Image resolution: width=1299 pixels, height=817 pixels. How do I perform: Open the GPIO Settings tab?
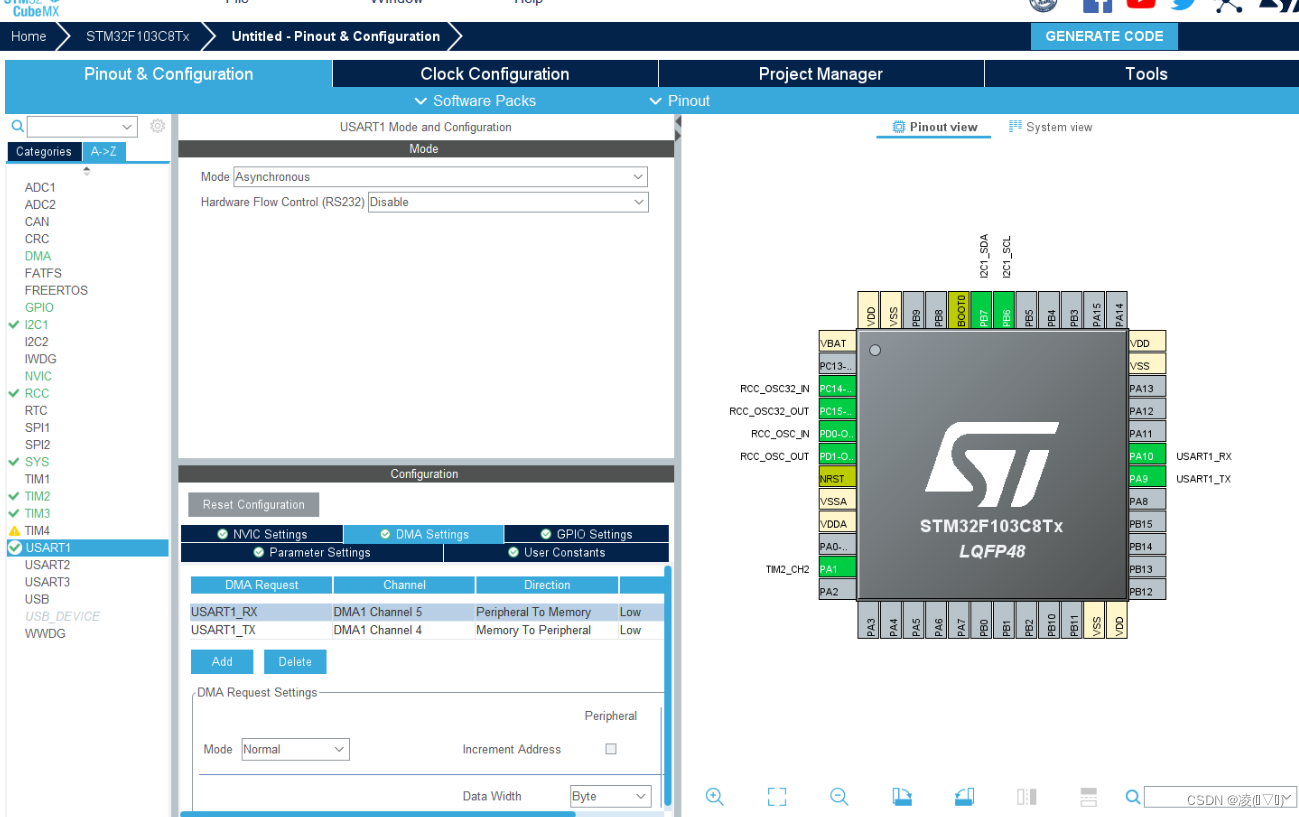(587, 534)
